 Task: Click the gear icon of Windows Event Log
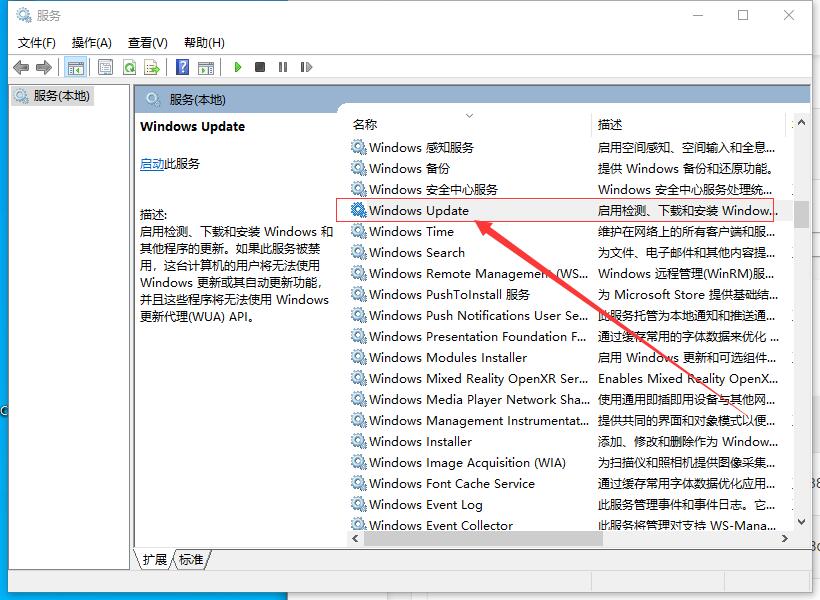(x=358, y=504)
